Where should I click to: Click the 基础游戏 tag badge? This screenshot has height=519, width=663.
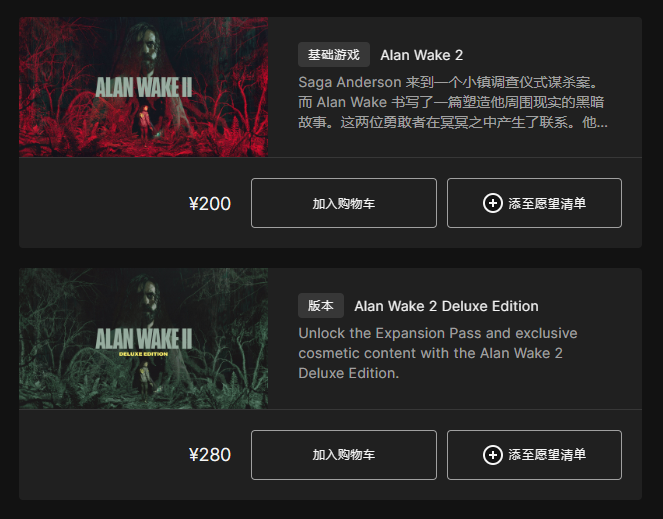click(334, 55)
